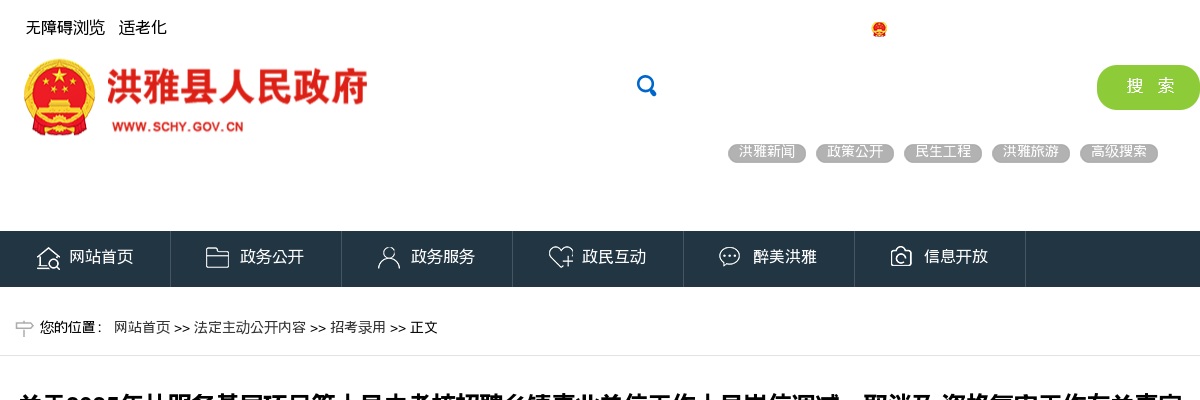
Task: Click the heart icon beside 政民互动
Action: (560, 257)
